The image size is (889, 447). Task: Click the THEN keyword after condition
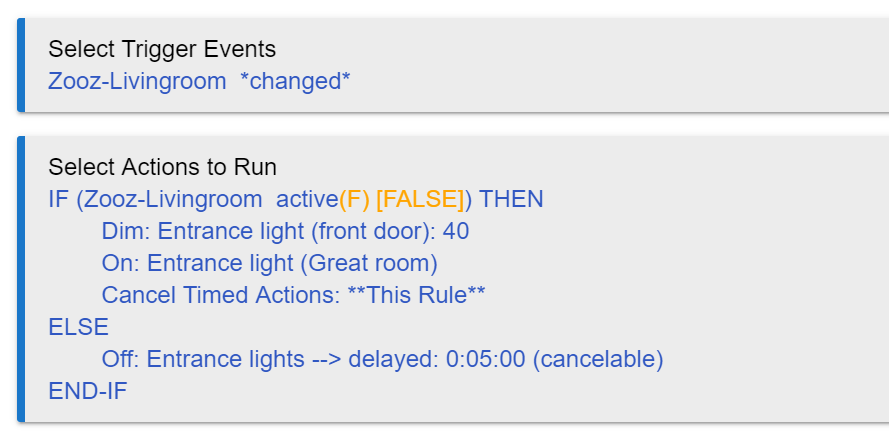tap(511, 199)
